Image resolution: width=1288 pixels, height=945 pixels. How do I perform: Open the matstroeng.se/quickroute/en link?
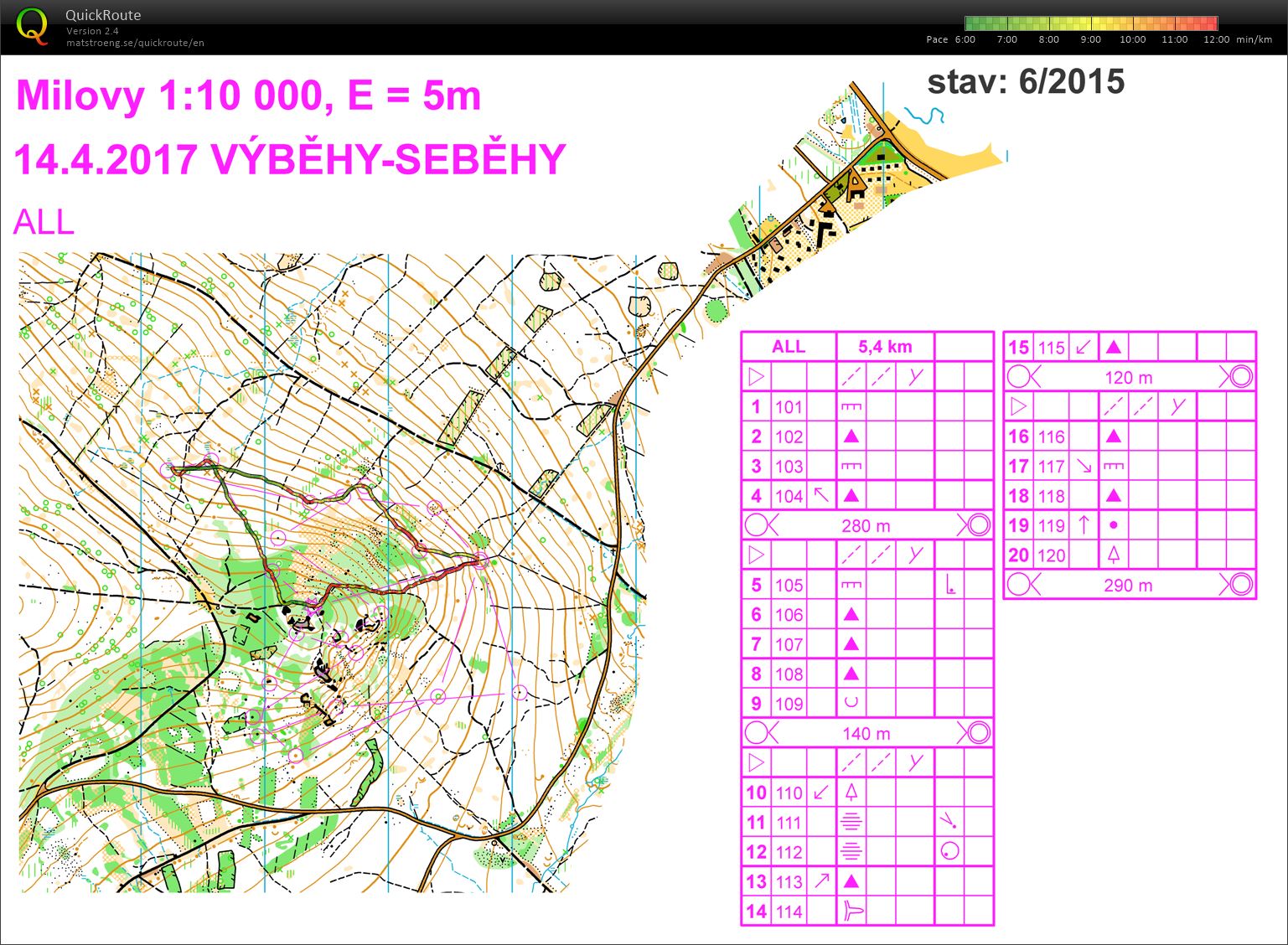pyautogui.click(x=135, y=43)
